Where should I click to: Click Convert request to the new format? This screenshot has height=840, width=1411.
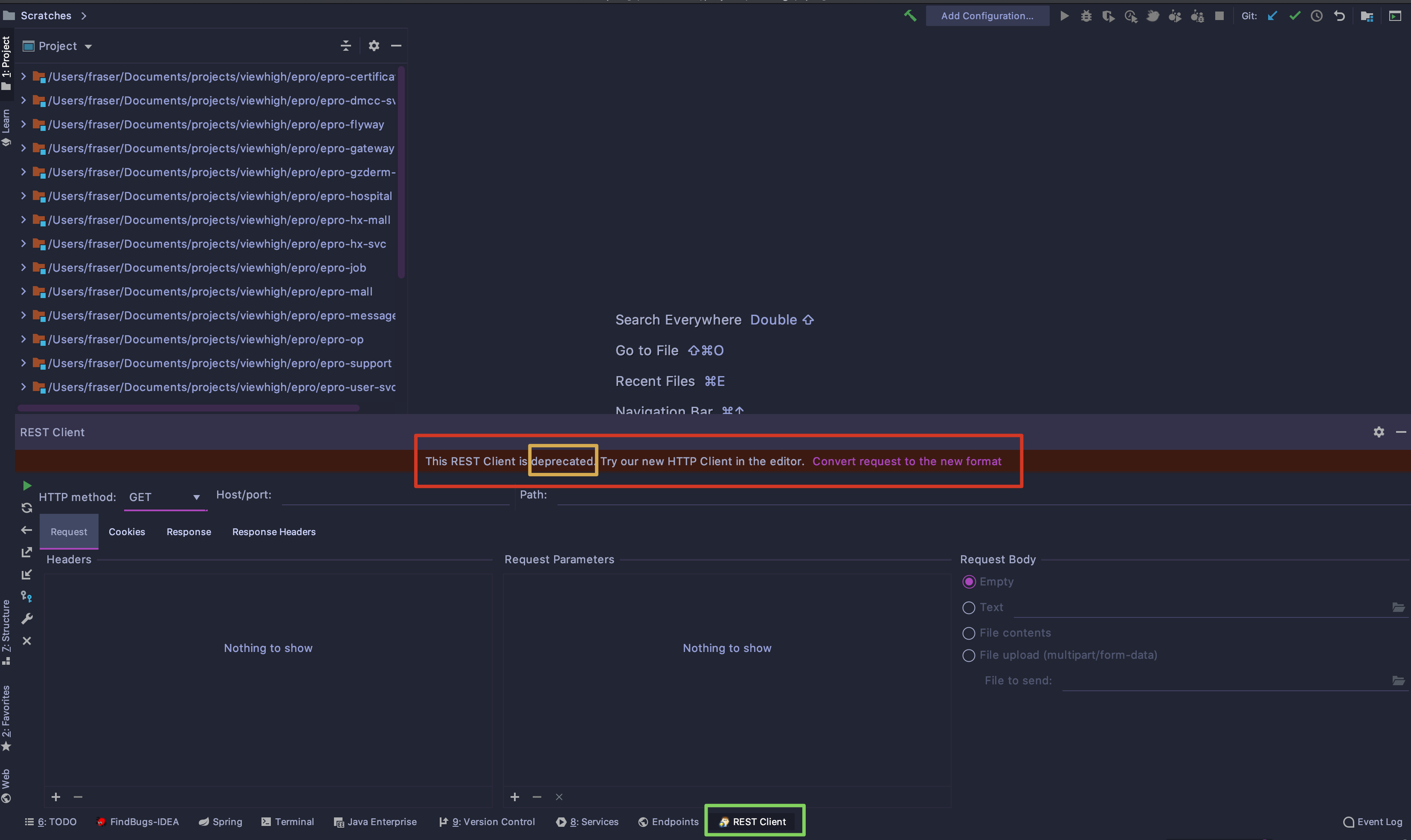pos(906,461)
